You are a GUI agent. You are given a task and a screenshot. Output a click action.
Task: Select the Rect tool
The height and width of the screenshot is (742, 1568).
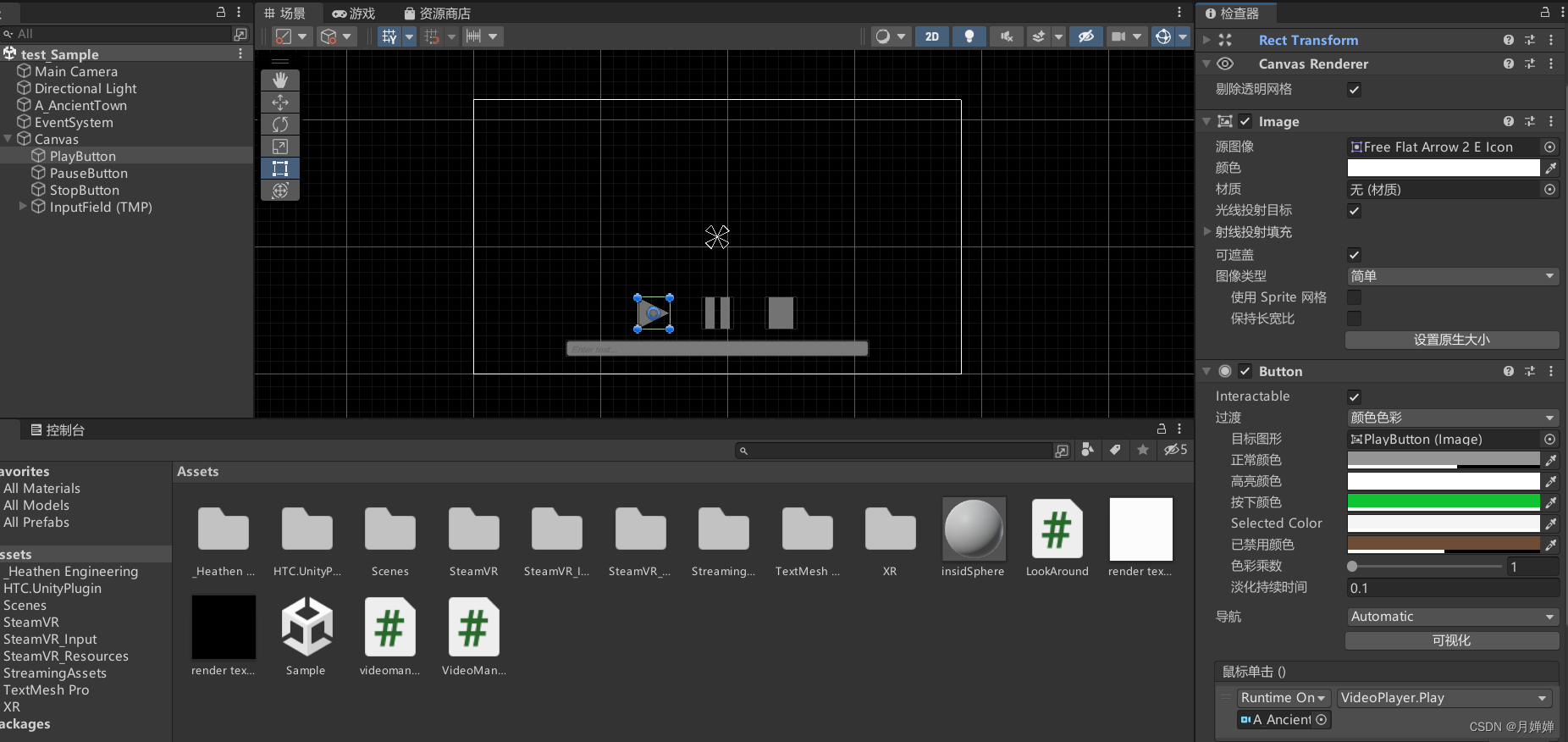tap(280, 169)
